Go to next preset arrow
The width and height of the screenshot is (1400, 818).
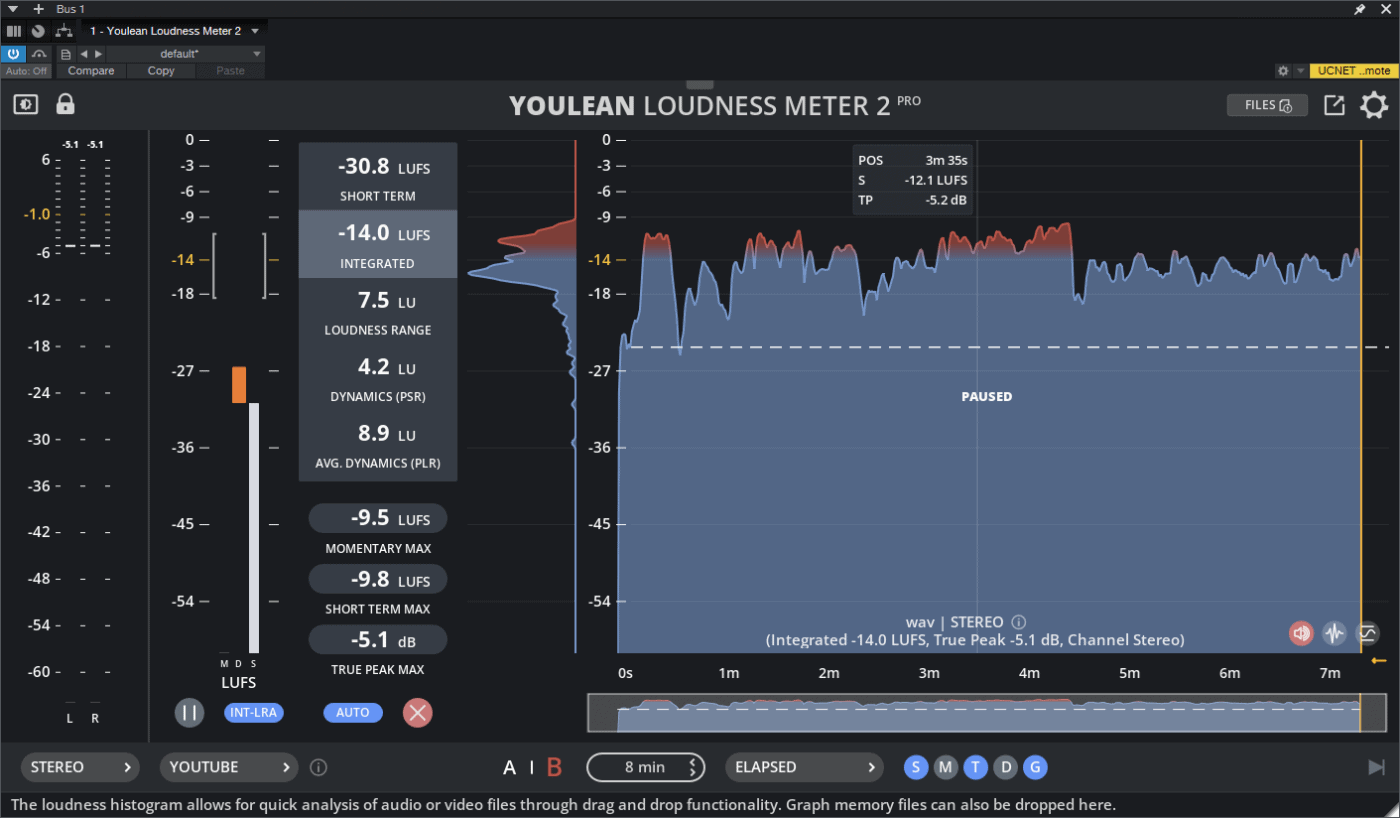[x=98, y=54]
